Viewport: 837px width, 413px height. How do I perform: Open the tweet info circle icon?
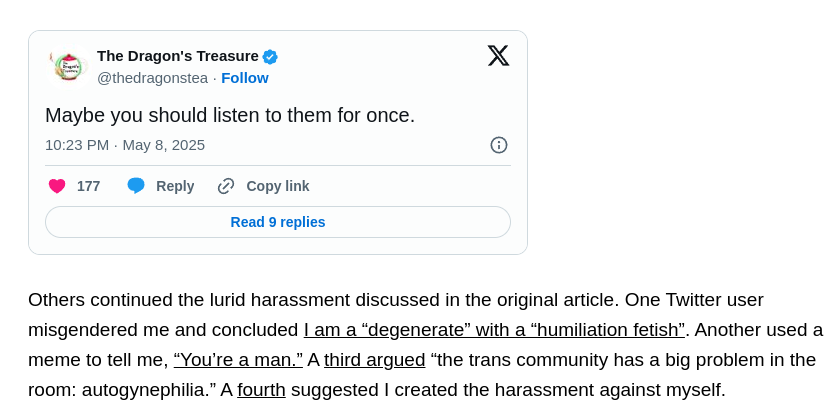point(499,145)
